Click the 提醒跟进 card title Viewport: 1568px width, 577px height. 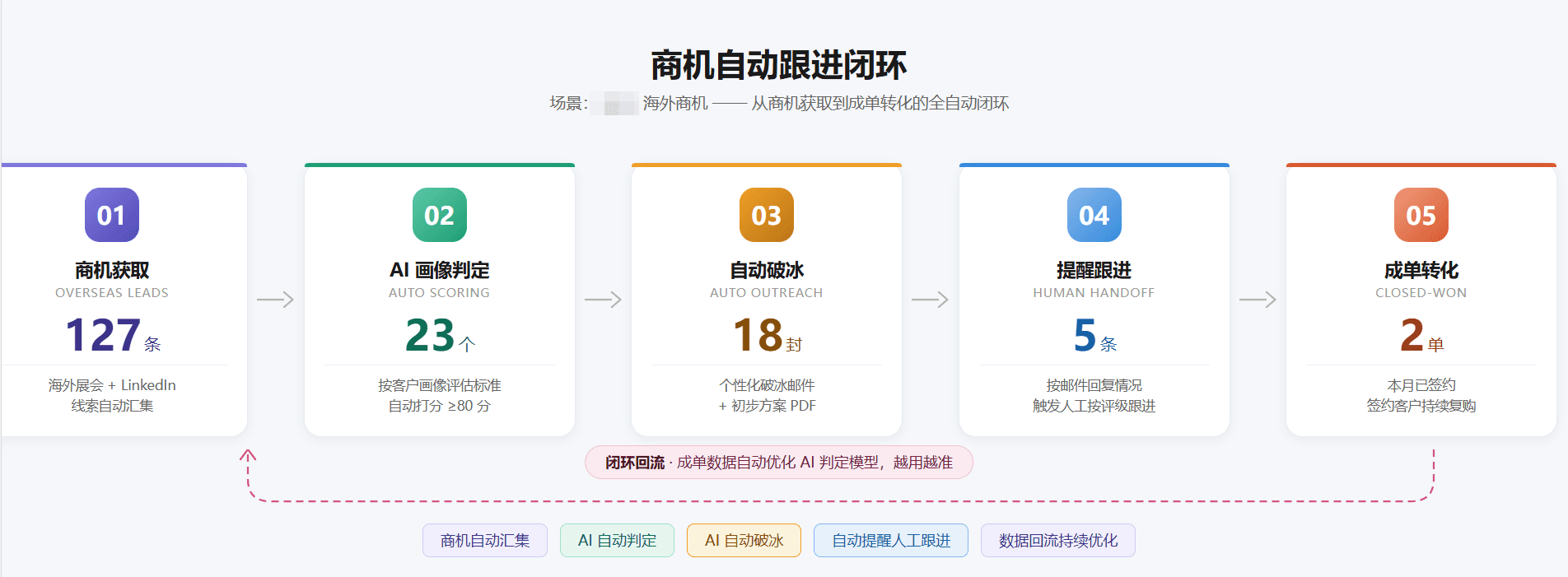coord(1094,270)
